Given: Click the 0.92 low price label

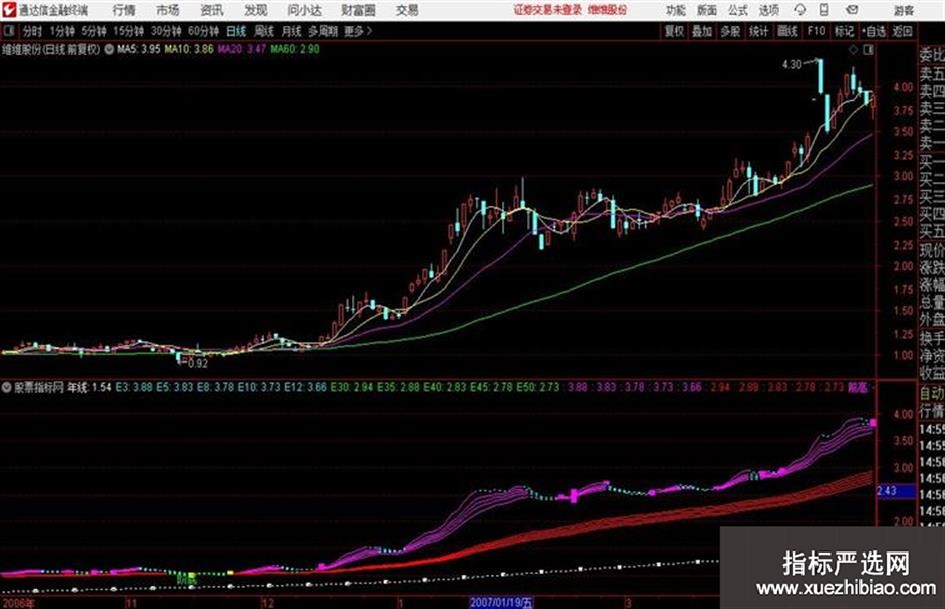Looking at the screenshot, I should (x=198, y=364).
